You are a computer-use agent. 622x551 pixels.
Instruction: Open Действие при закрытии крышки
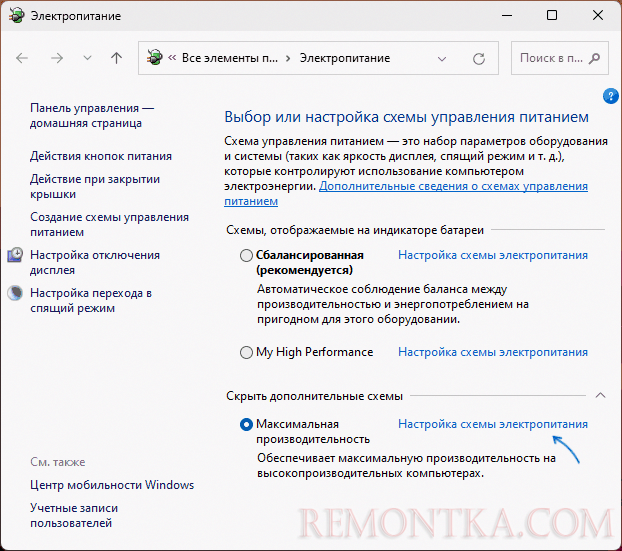click(x=95, y=186)
